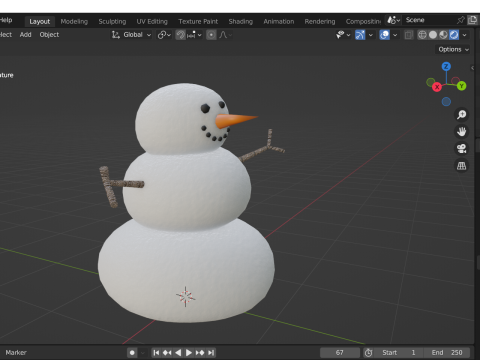The image size is (480, 360).
Task: Toggle auto keying record button
Action: pos(132,353)
